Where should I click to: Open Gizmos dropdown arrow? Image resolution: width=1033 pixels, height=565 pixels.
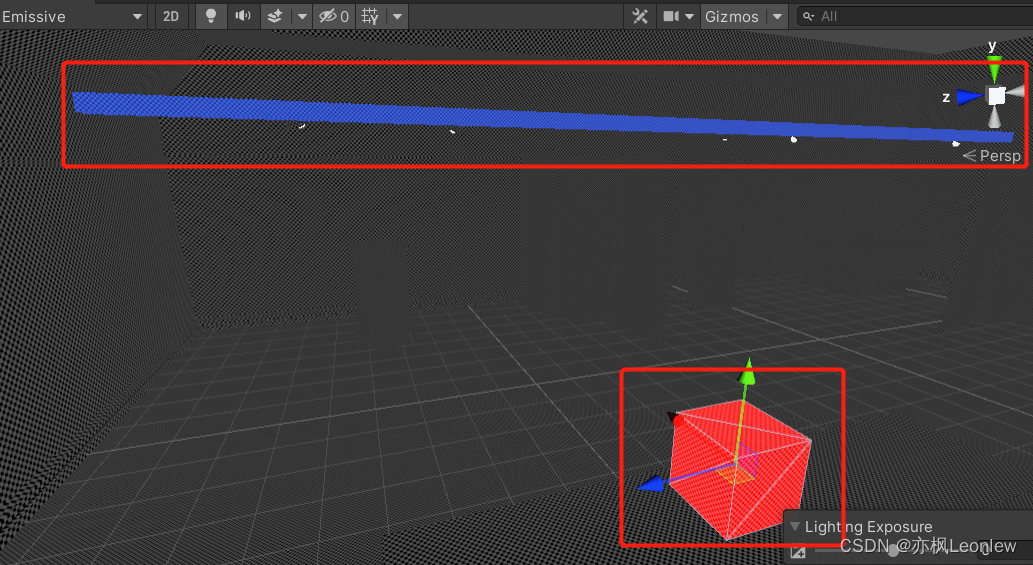pos(777,16)
